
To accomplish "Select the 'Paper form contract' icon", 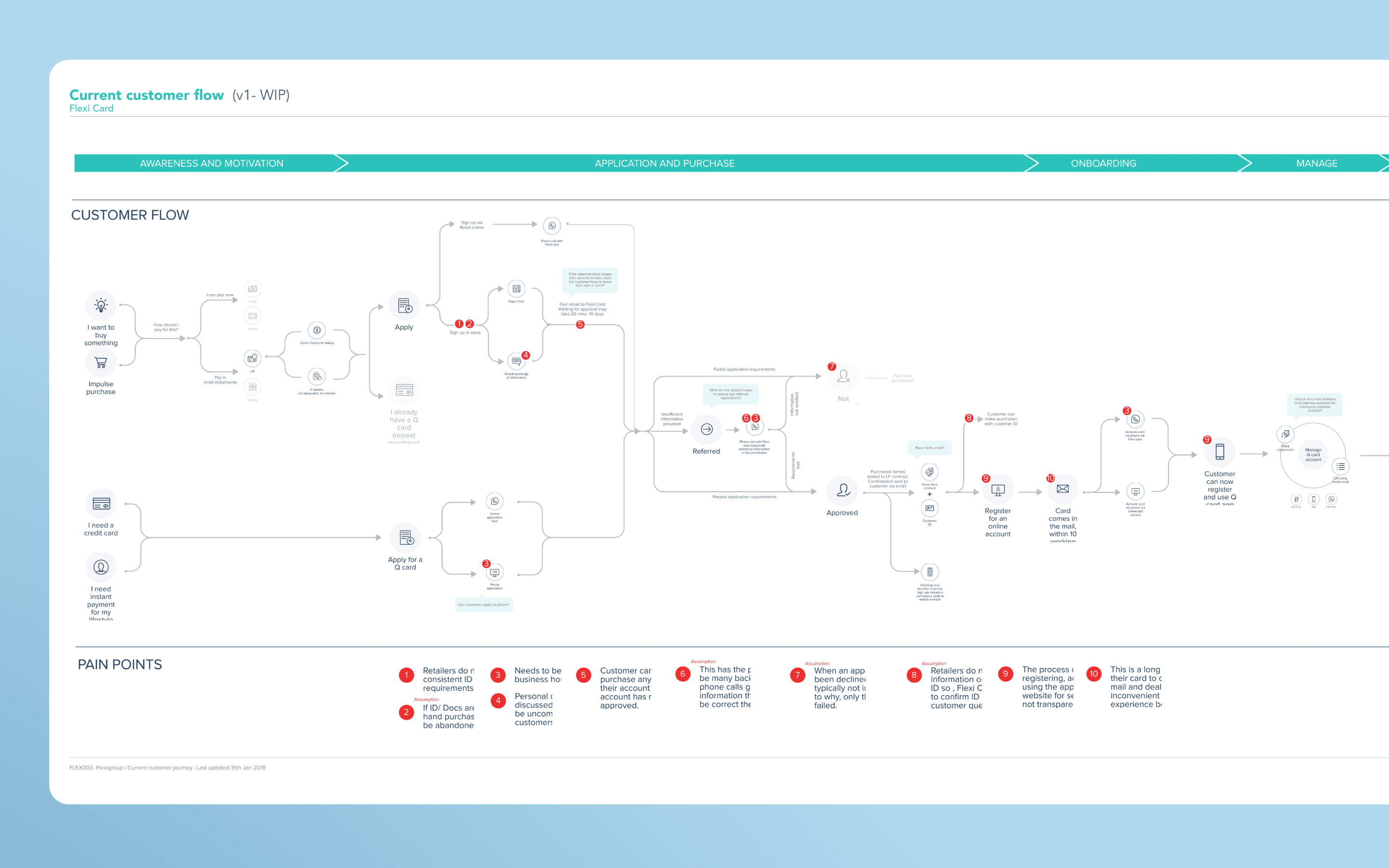I will [x=930, y=472].
